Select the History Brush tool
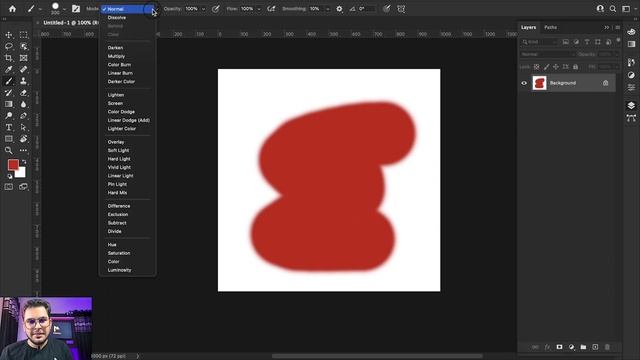Screen dimensions: 640x360 pyautogui.click(x=9, y=93)
